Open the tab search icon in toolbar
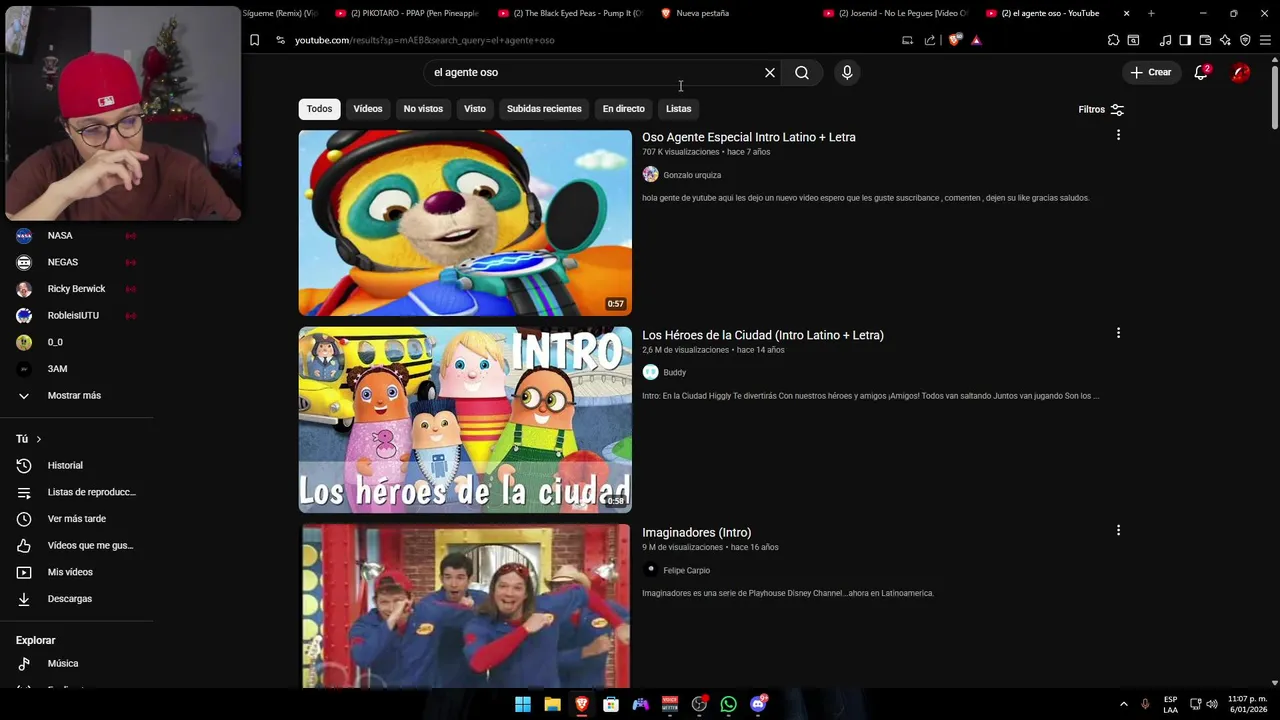This screenshot has width=1280, height=720. pos(1133,40)
